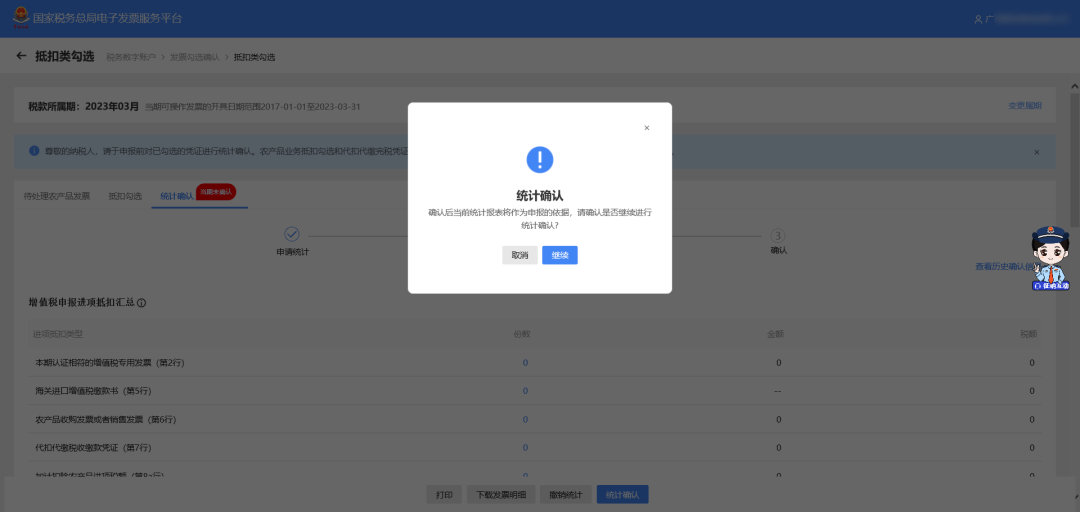Viewport: 1080px width, 512px height.
Task: Click the tax bureau logo in header
Action: (20, 19)
